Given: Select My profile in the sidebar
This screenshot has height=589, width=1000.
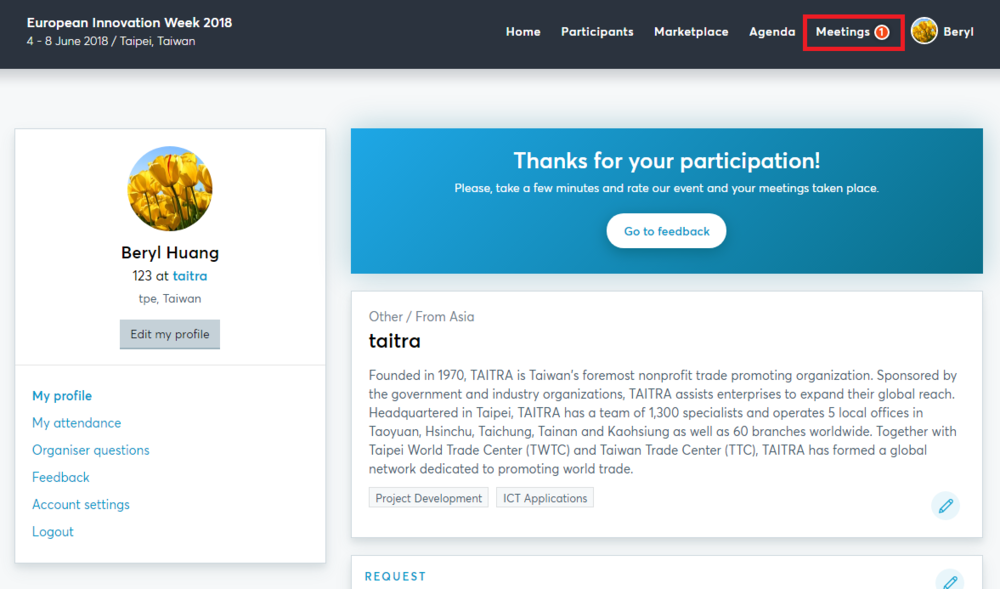Looking at the screenshot, I should [x=62, y=396].
